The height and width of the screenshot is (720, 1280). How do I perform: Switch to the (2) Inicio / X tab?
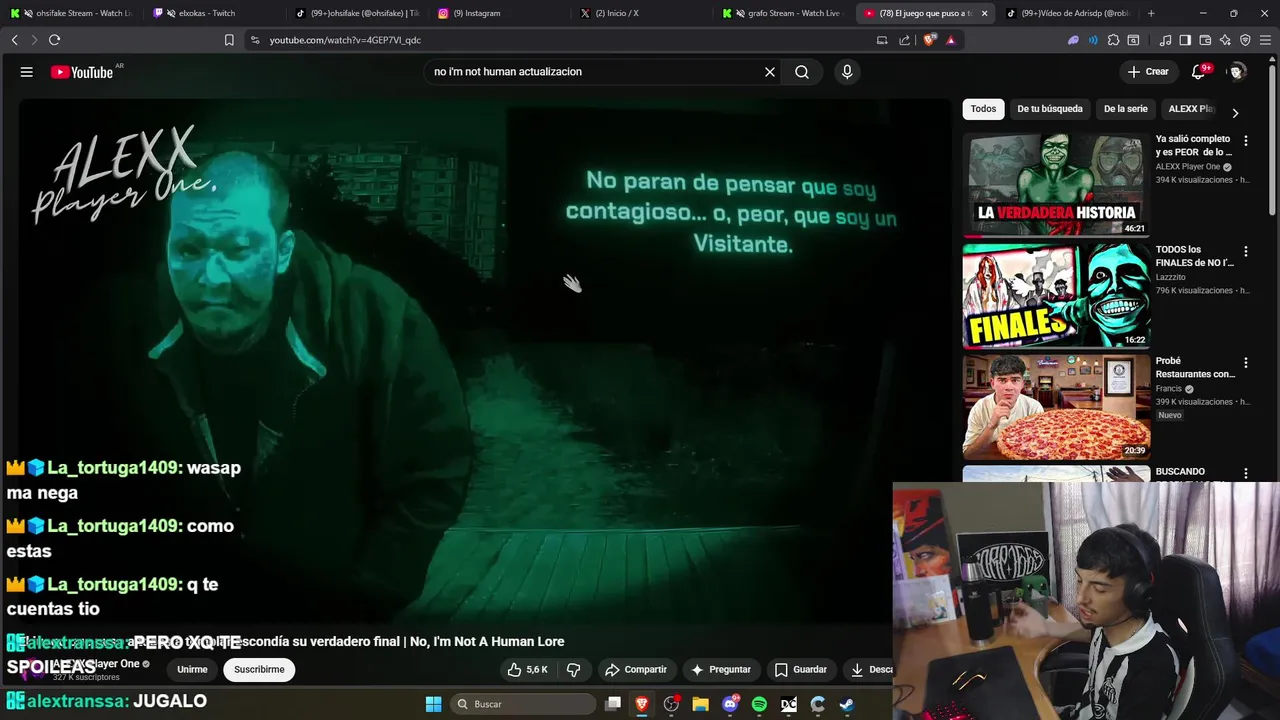(x=640, y=13)
